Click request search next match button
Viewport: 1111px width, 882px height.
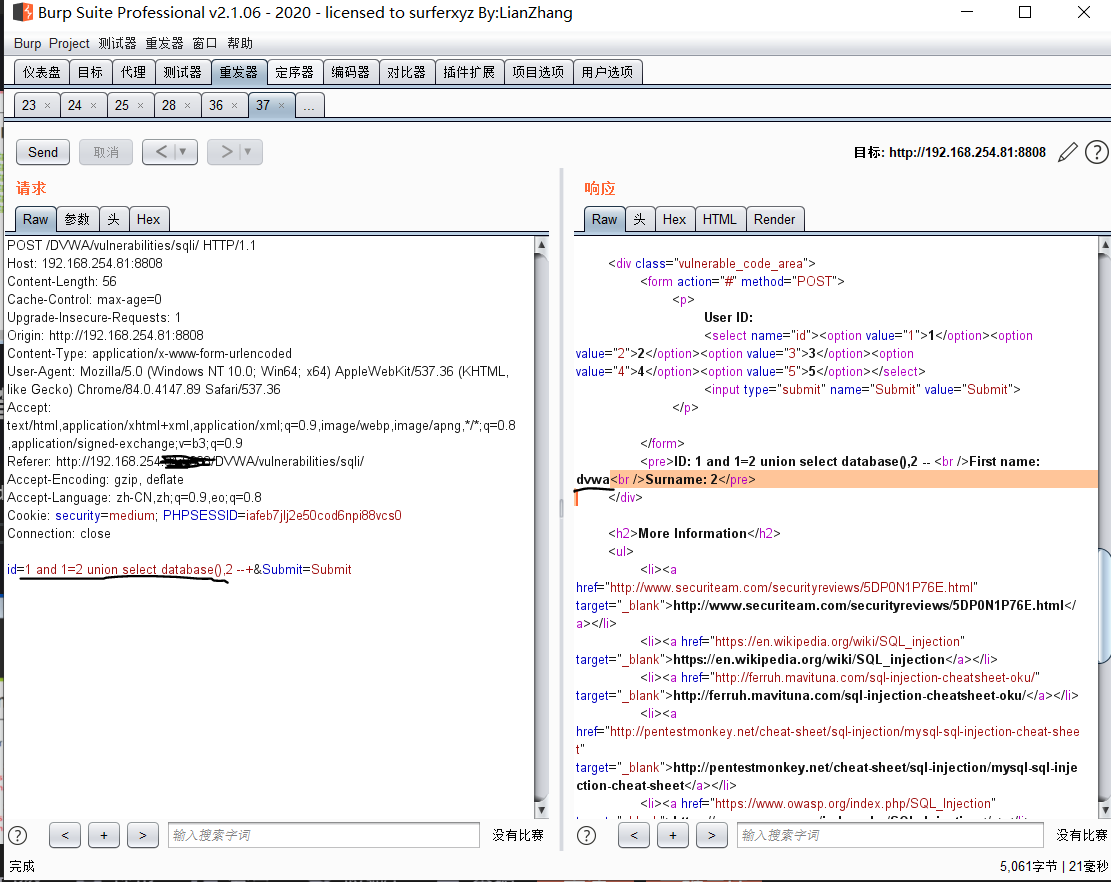143,836
